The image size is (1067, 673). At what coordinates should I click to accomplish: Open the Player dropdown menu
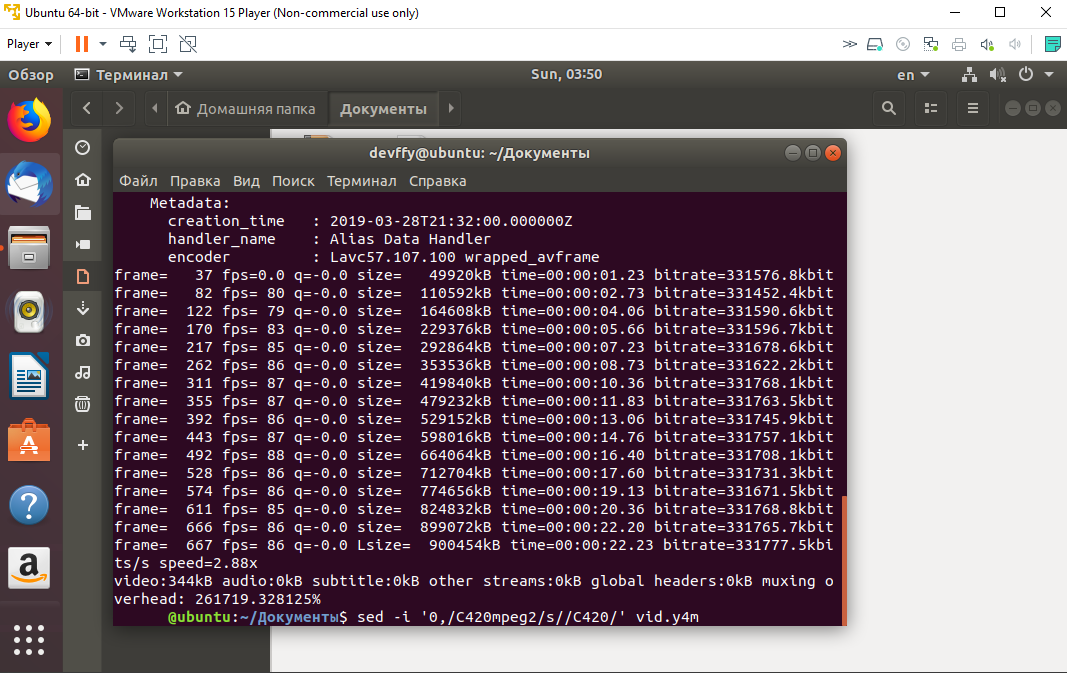coord(29,44)
